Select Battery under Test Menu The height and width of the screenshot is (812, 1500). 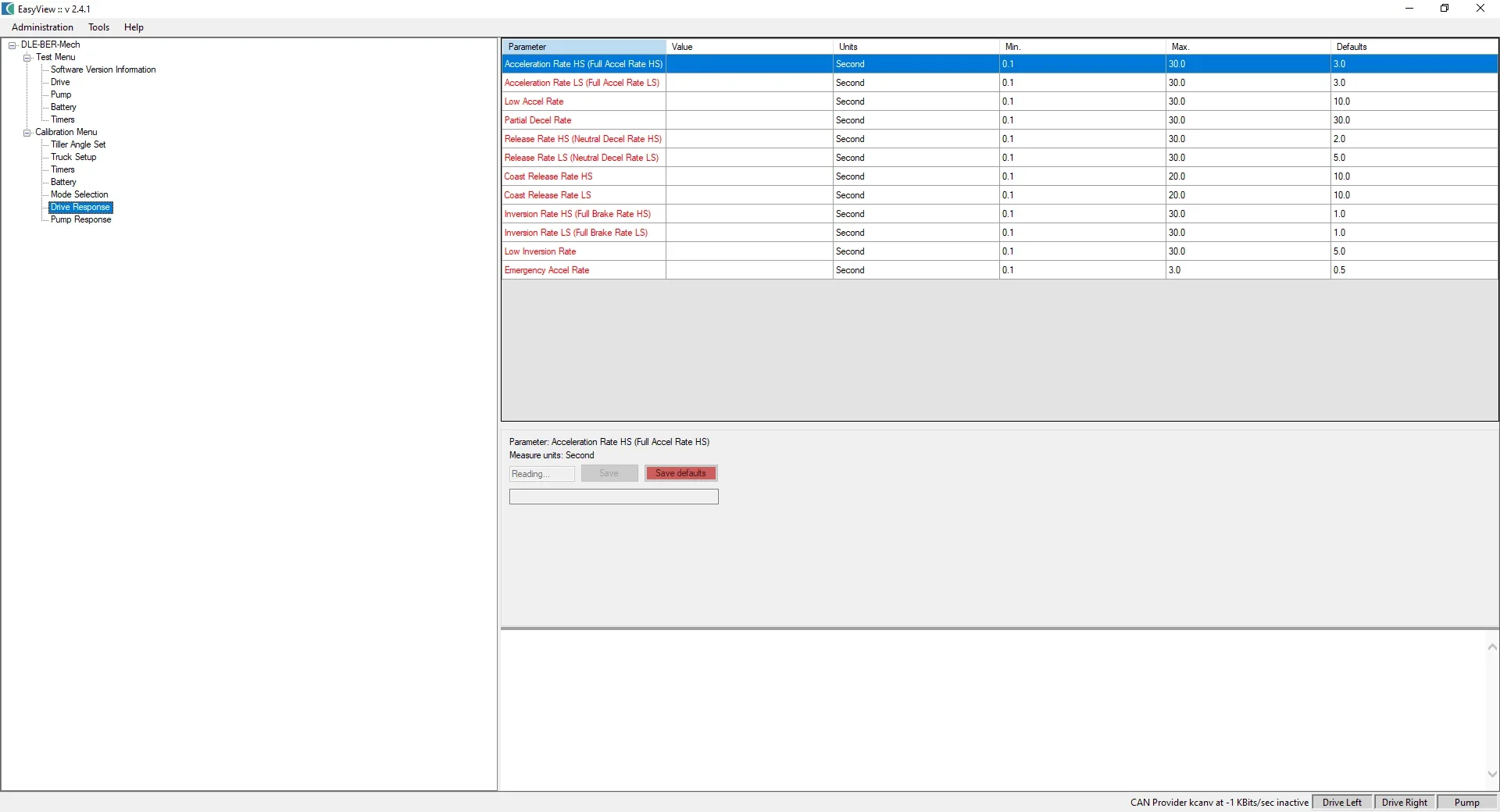pyautogui.click(x=63, y=107)
